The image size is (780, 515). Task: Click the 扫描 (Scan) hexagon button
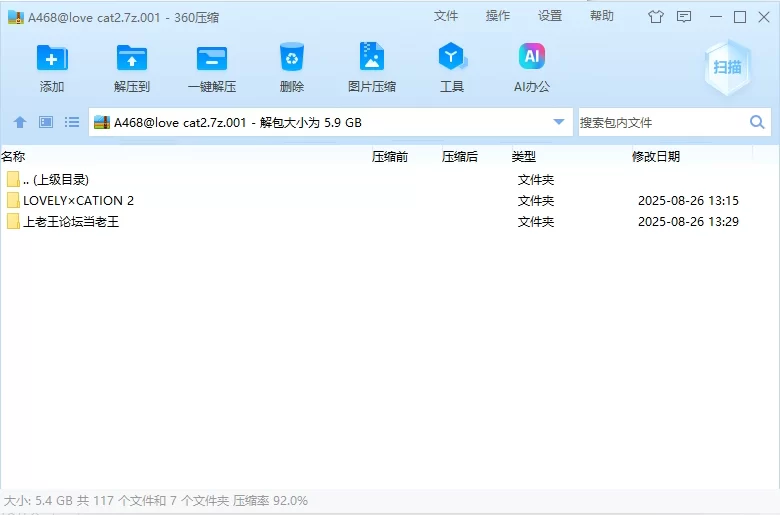tap(728, 67)
